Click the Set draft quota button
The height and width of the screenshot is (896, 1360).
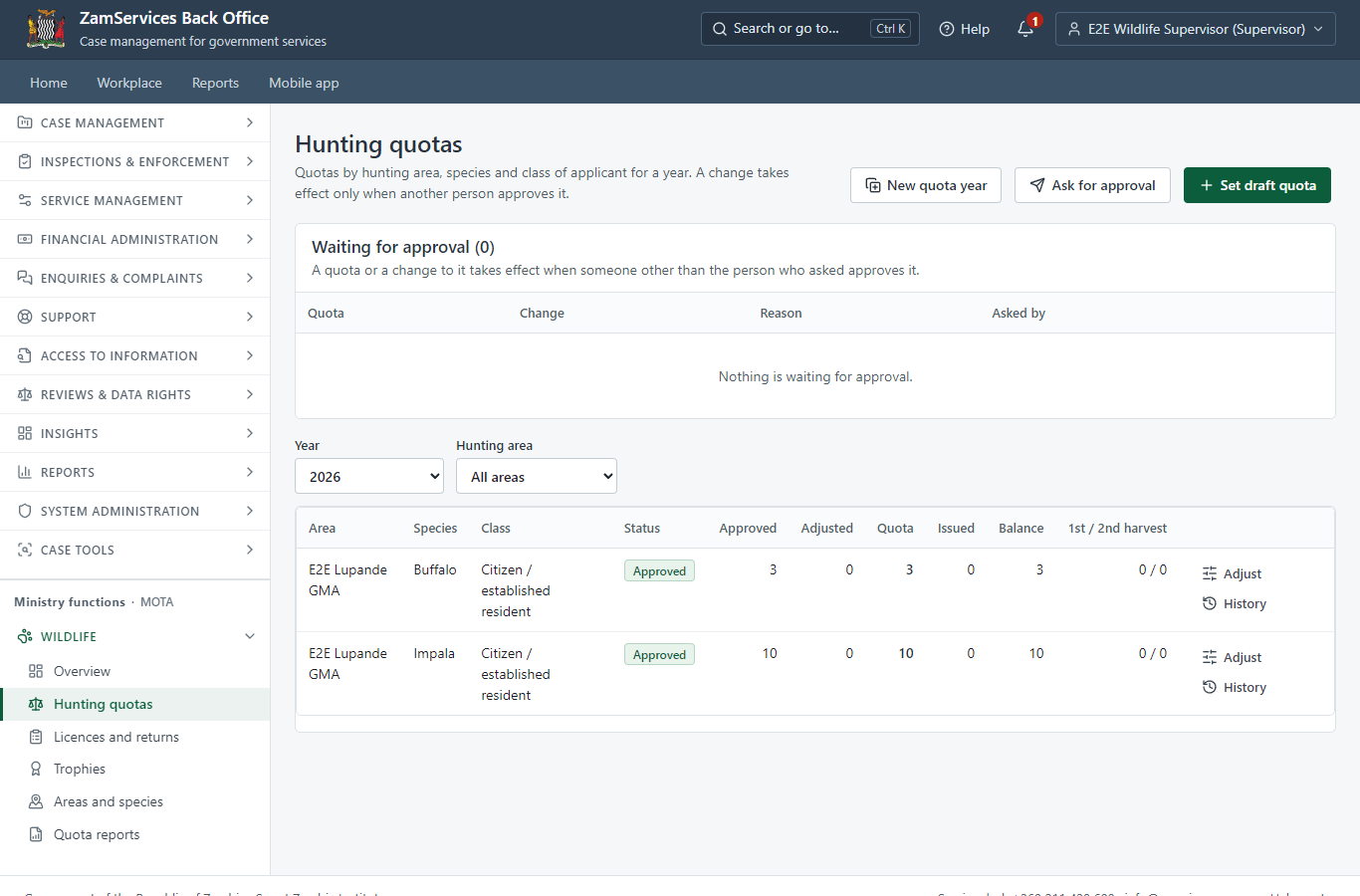1257,185
